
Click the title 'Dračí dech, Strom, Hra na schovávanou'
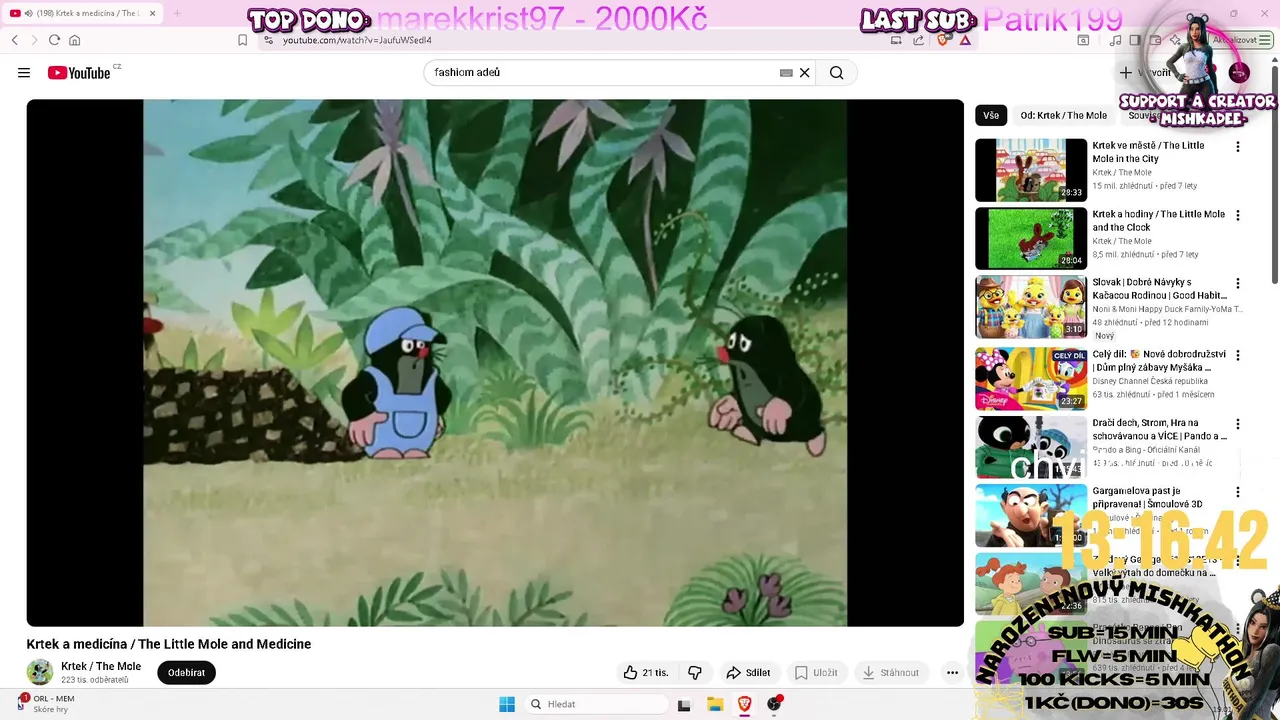pyautogui.click(x=1159, y=430)
